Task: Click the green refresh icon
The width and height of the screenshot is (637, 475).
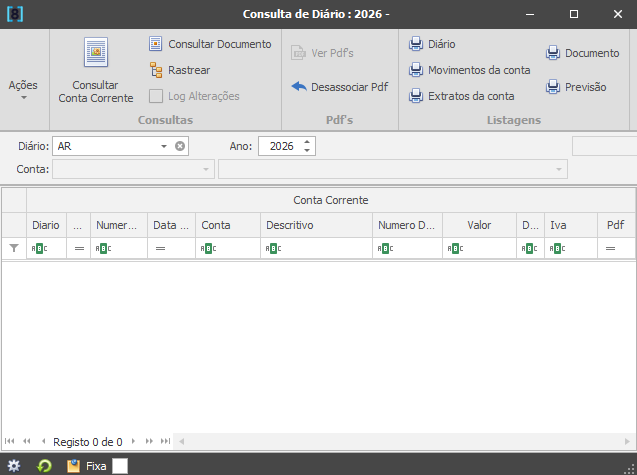Action: click(x=44, y=466)
